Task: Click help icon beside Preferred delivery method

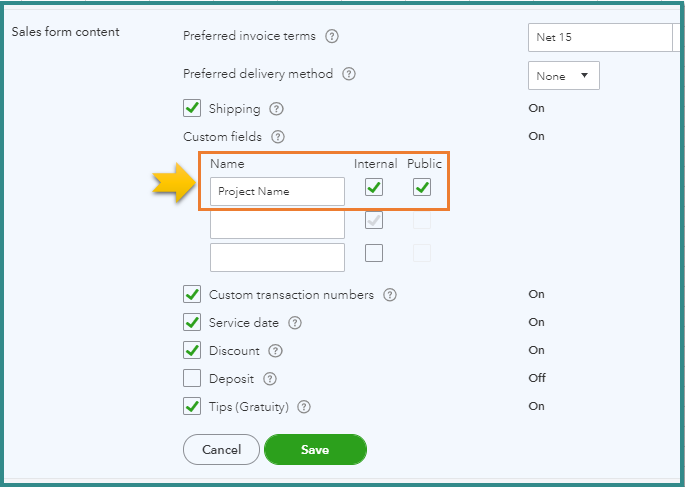Action: point(350,75)
